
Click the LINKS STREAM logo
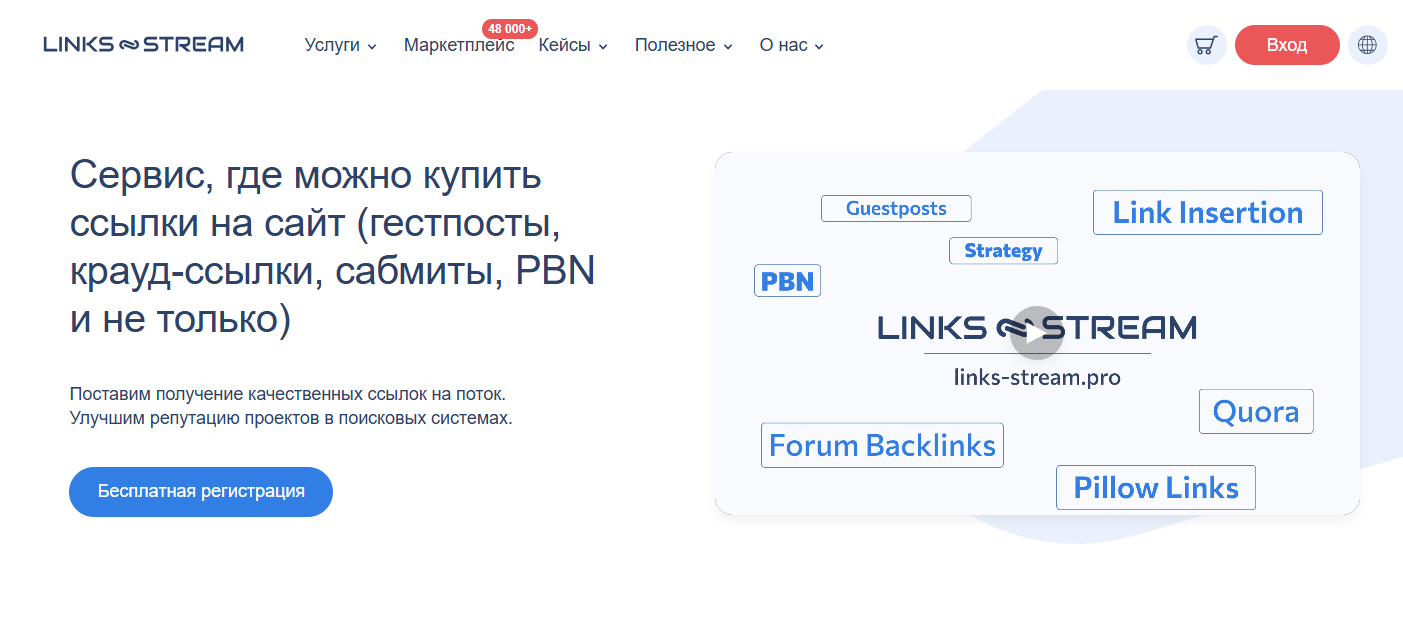pos(142,43)
